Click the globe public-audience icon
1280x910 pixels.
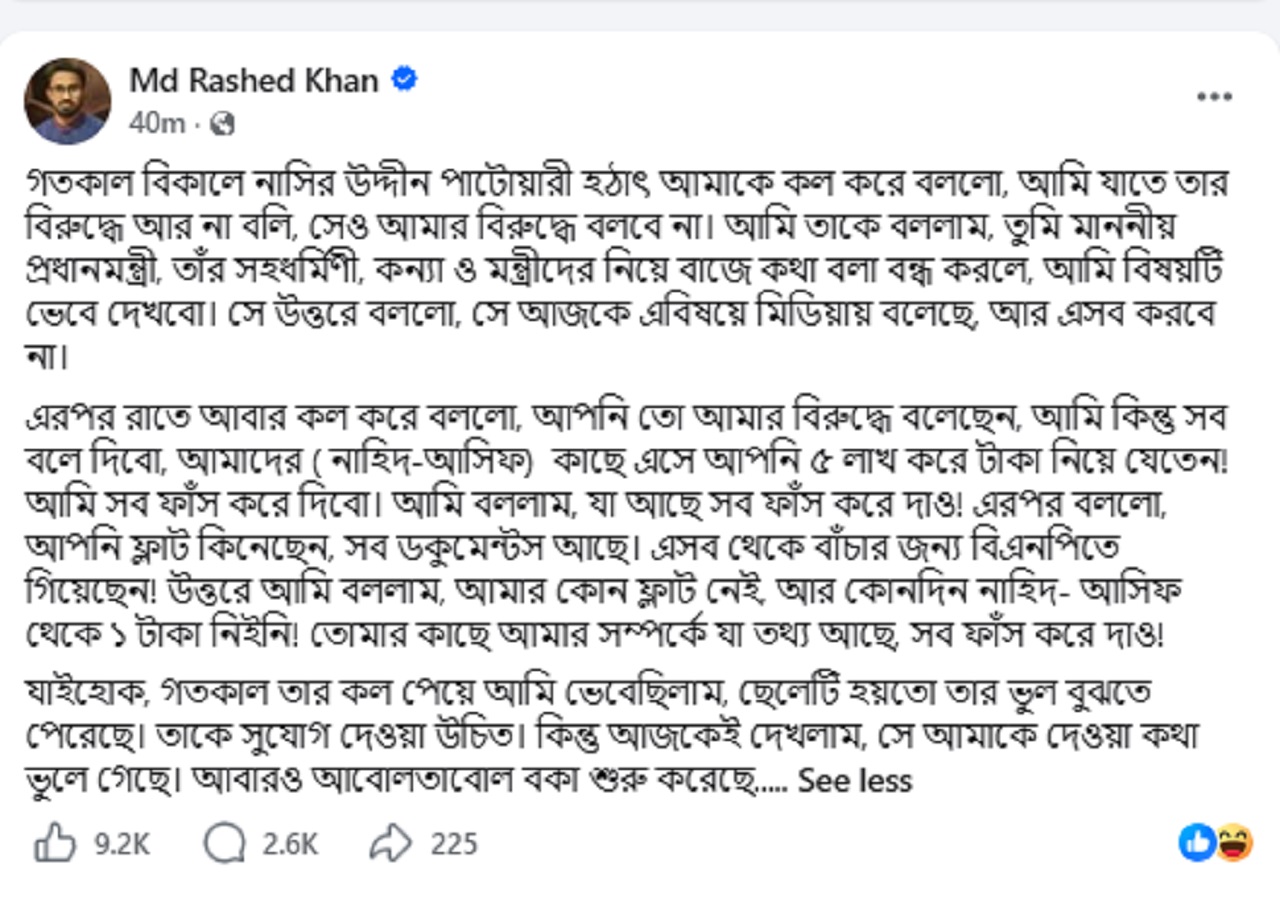pyautogui.click(x=224, y=123)
